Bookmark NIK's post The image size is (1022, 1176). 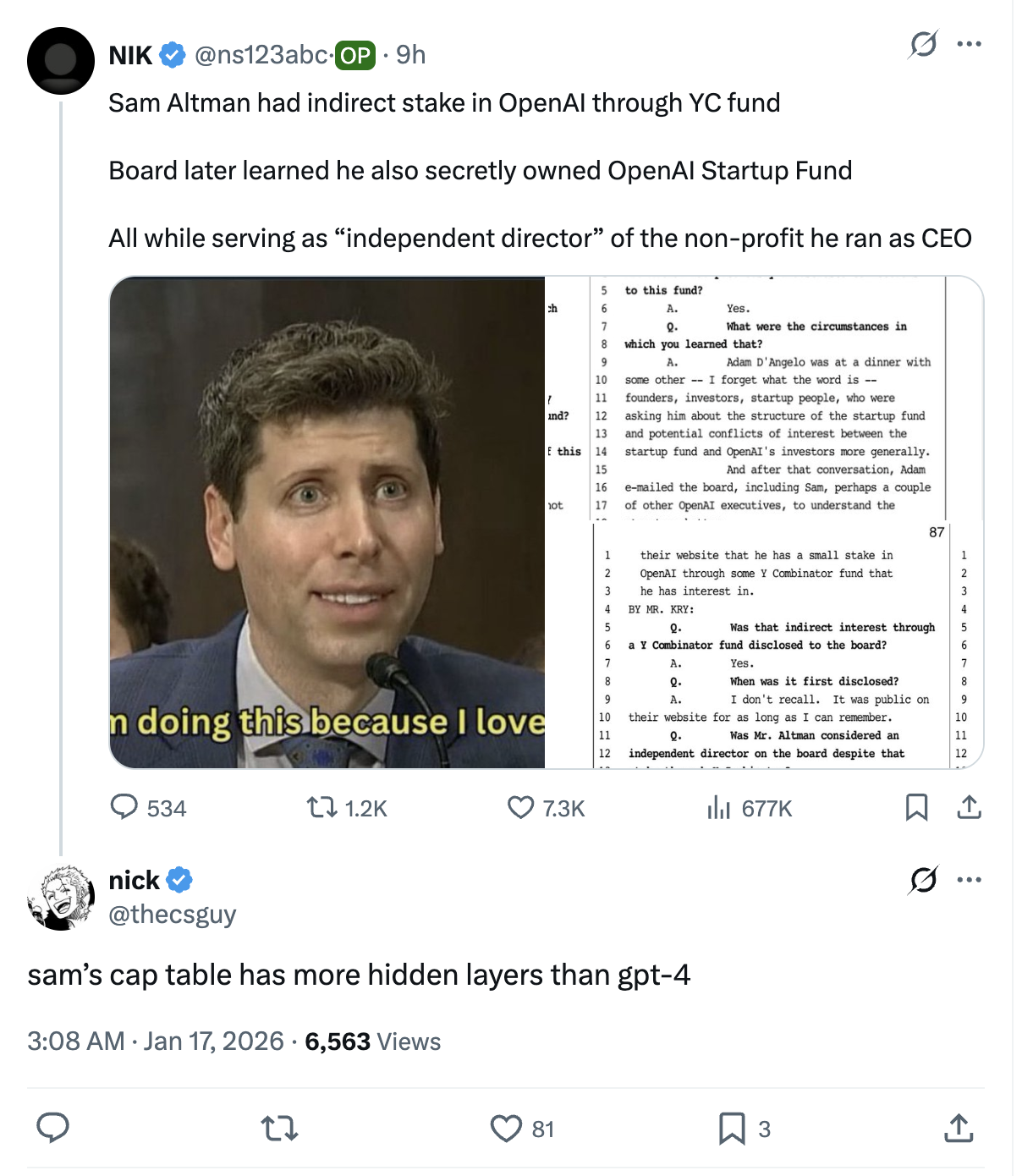(x=916, y=807)
